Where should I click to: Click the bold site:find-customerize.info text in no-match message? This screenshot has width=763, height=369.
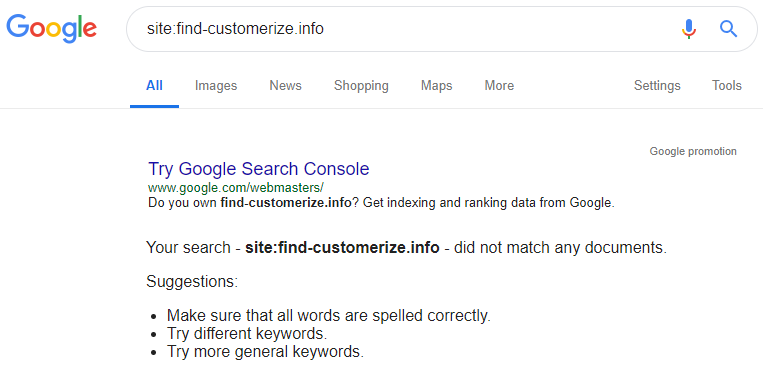(x=342, y=248)
